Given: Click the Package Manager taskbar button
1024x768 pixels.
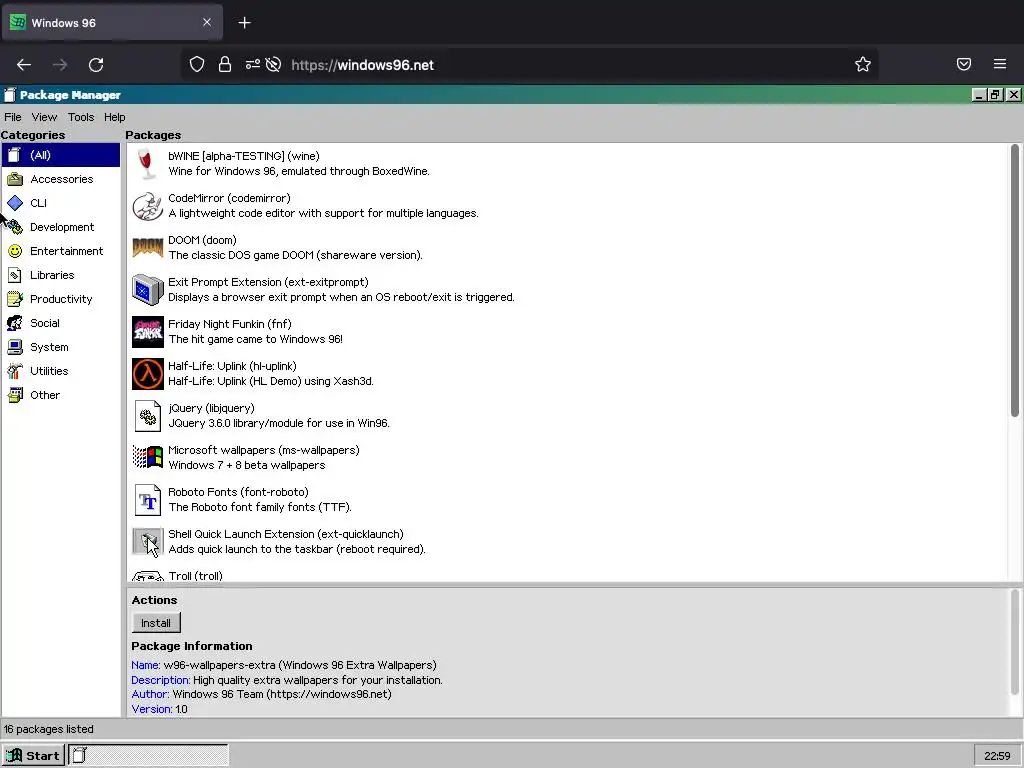Looking at the screenshot, I should click(149, 755).
